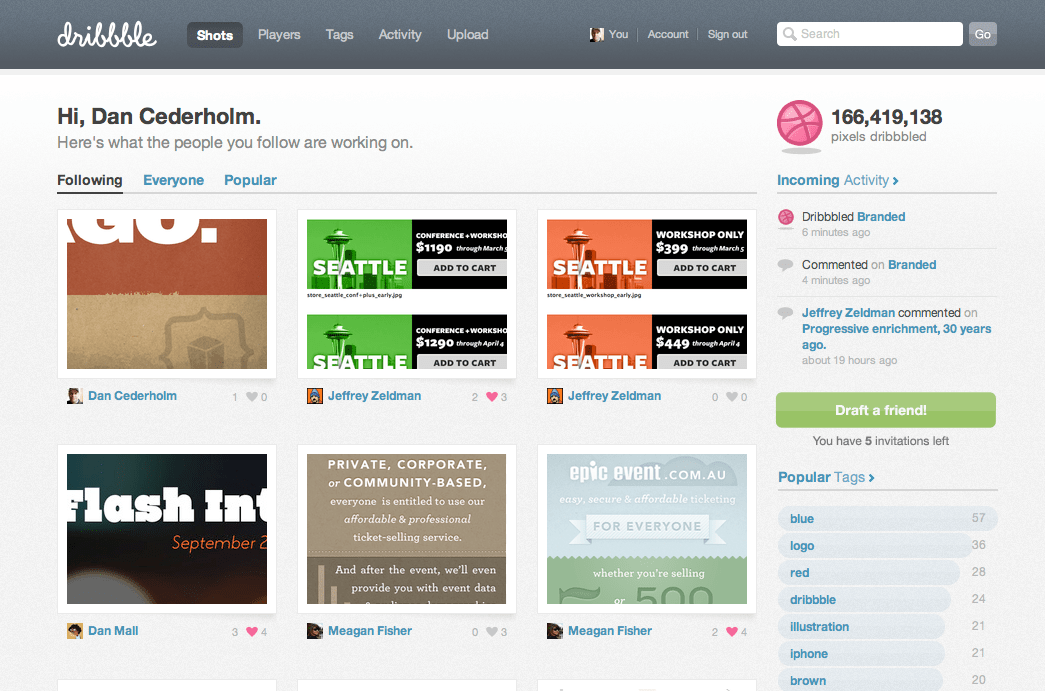The image size is (1045, 691).
Task: Switch to the Popular tab
Action: tap(251, 181)
